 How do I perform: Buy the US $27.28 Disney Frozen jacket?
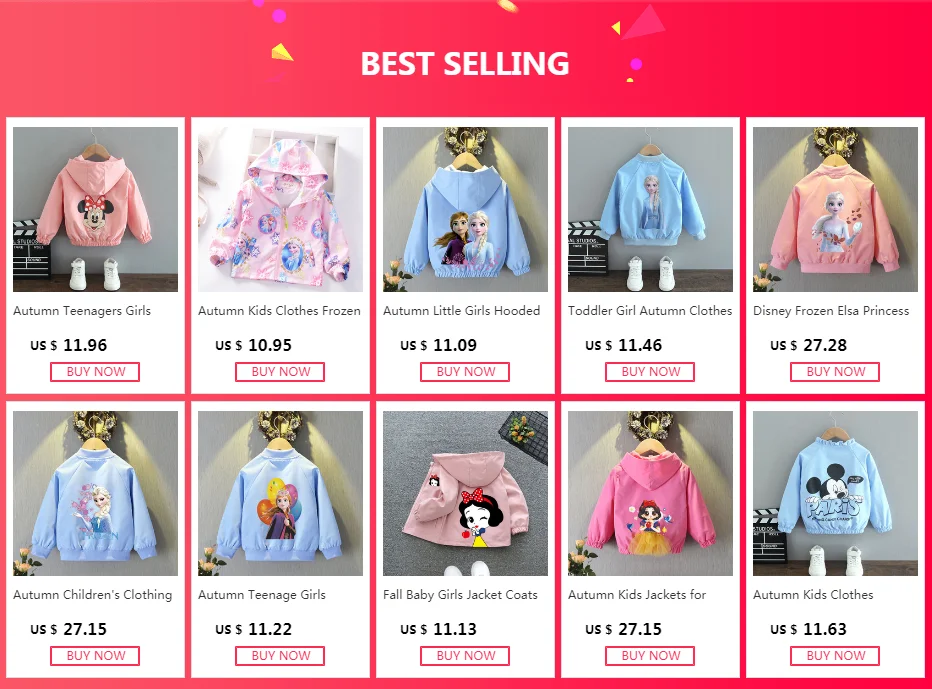point(835,372)
